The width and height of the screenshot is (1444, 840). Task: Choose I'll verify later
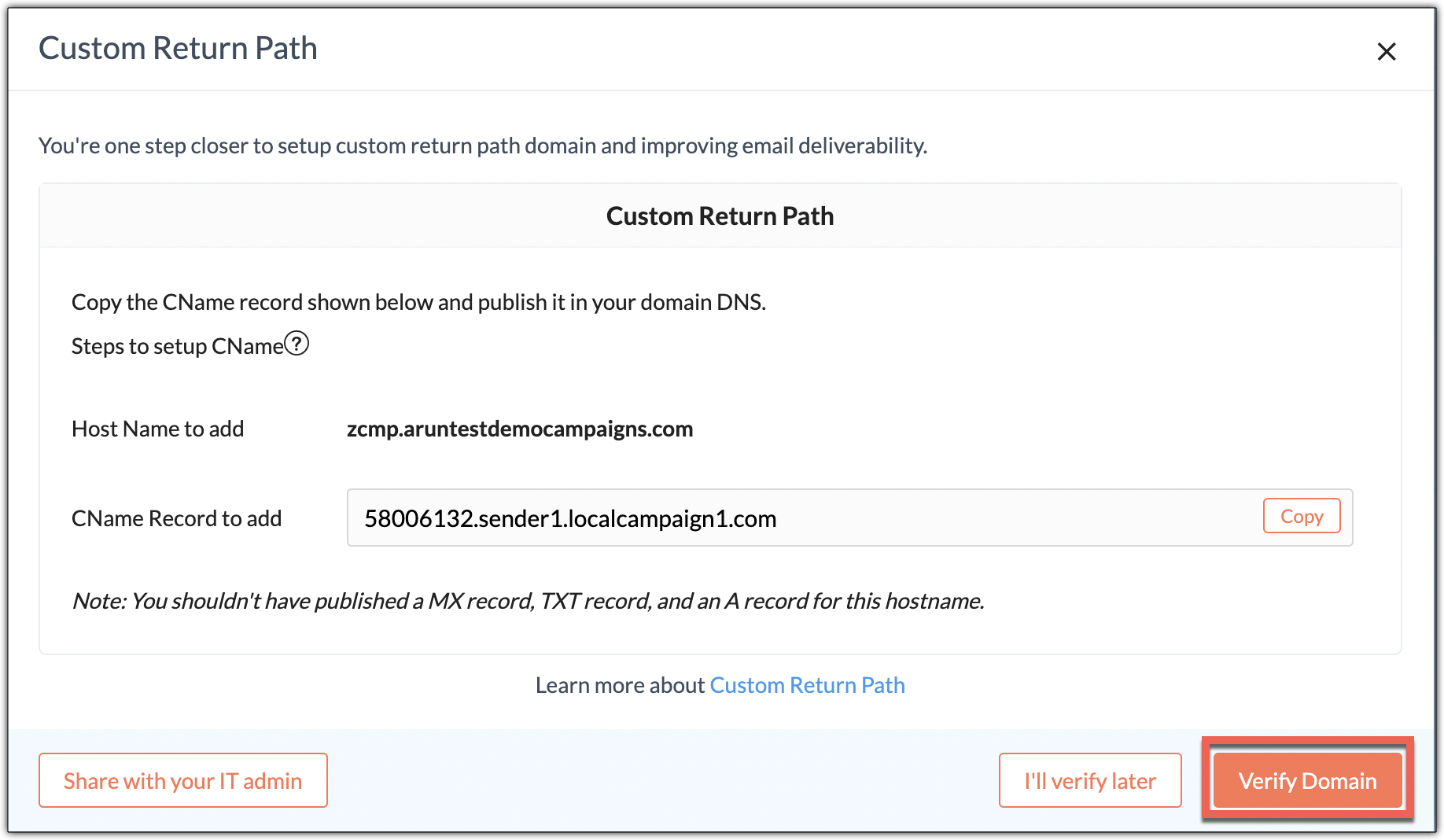click(1089, 780)
